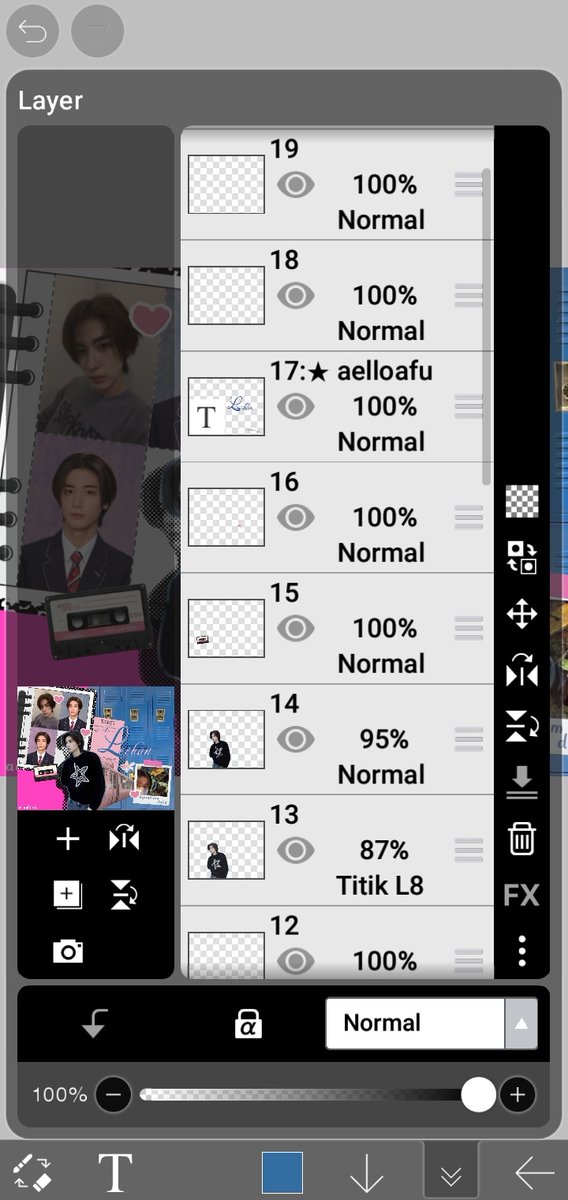Merge layer down with download arrow icon

(x=522, y=783)
